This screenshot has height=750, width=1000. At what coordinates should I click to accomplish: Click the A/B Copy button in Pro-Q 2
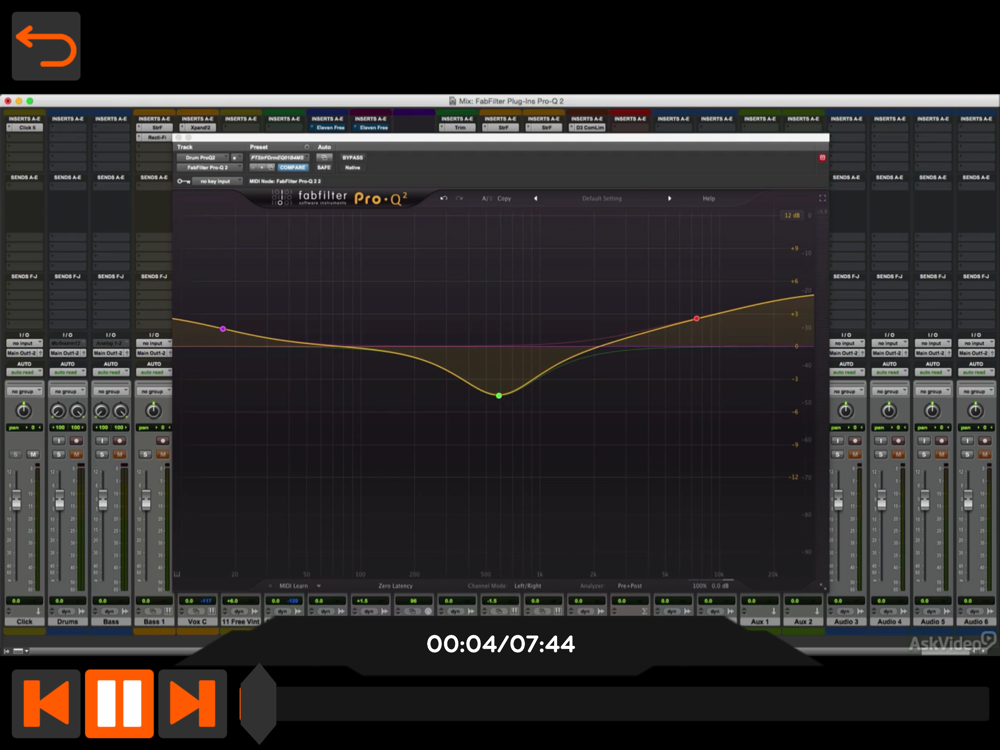[x=497, y=198]
